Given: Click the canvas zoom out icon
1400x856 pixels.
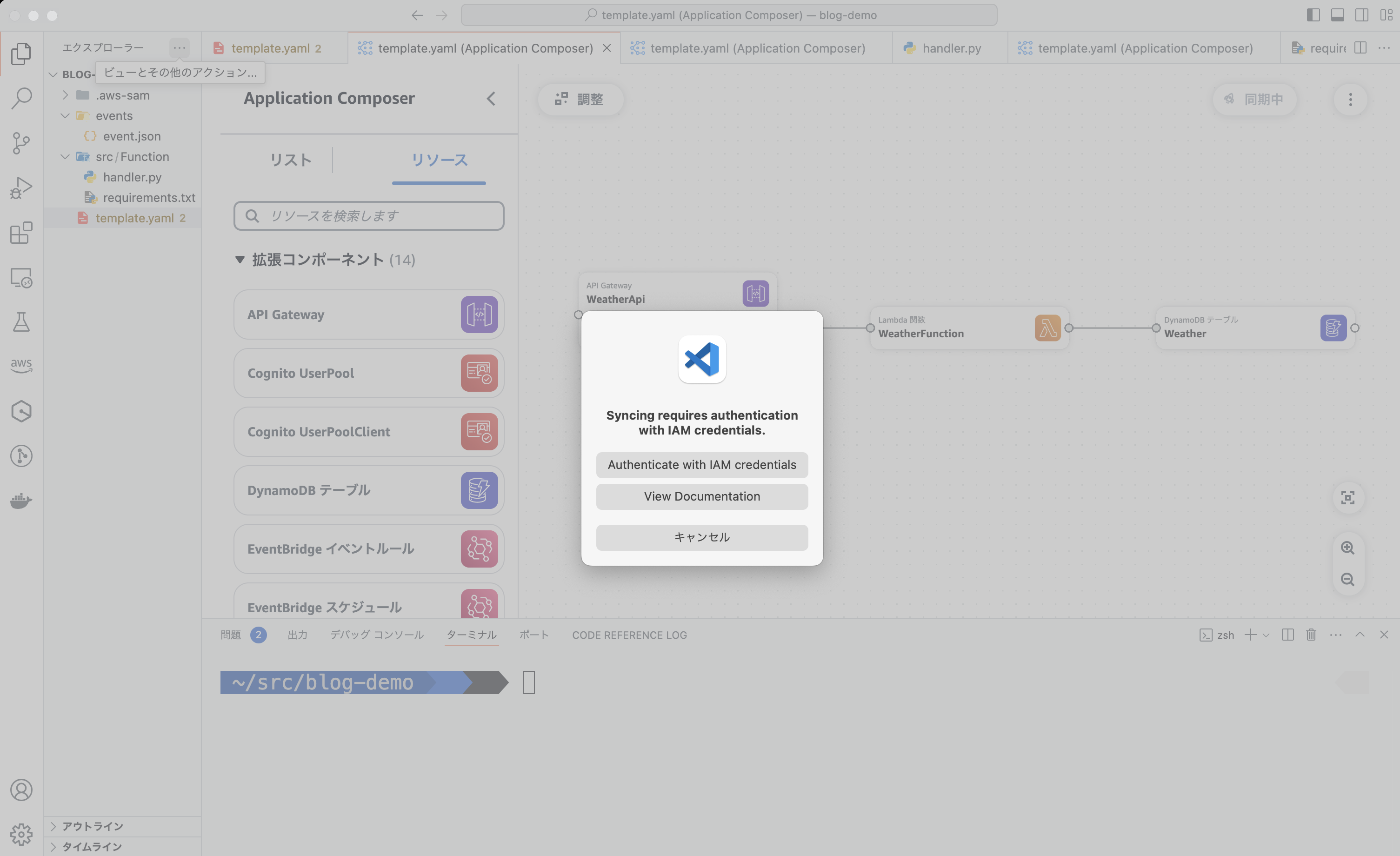Looking at the screenshot, I should pos(1347,579).
